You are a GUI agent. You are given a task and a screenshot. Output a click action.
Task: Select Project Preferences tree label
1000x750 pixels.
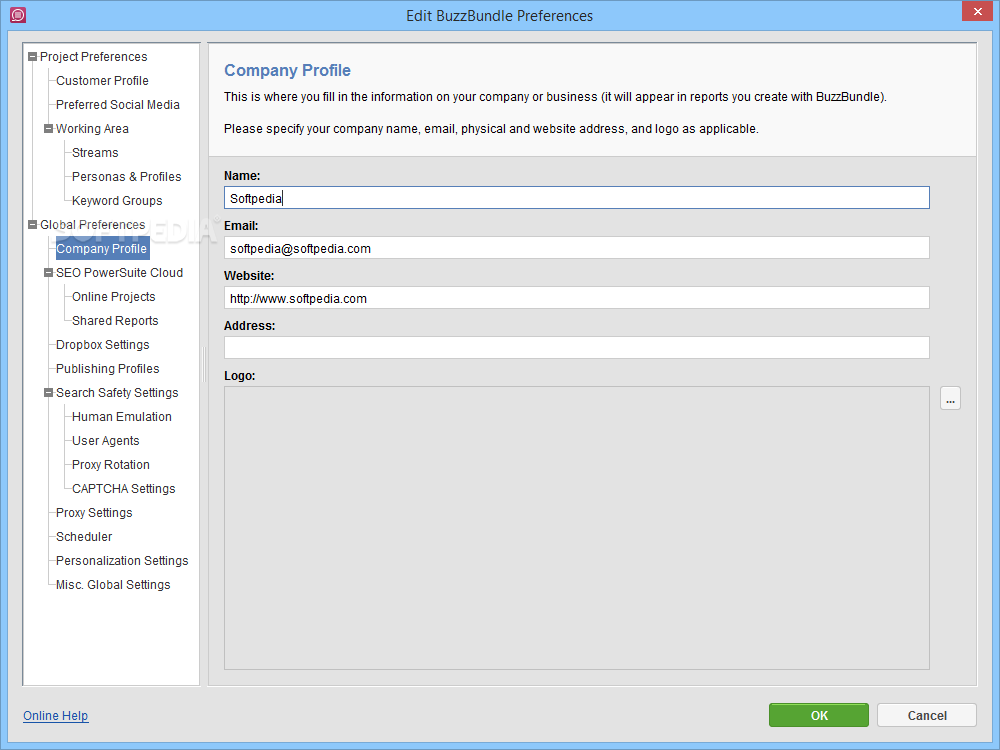(x=94, y=57)
